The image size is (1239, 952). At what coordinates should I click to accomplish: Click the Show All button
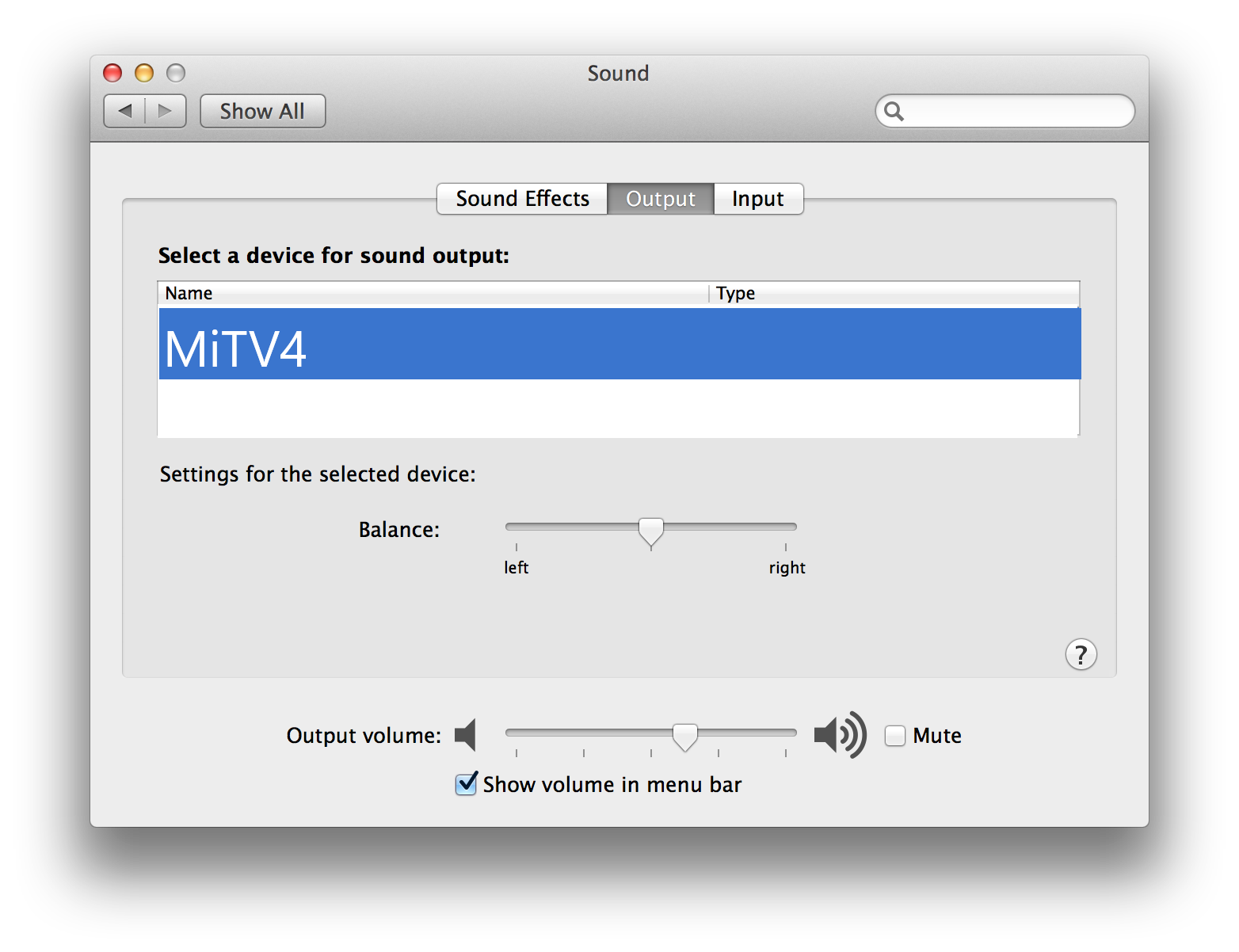coord(262,111)
